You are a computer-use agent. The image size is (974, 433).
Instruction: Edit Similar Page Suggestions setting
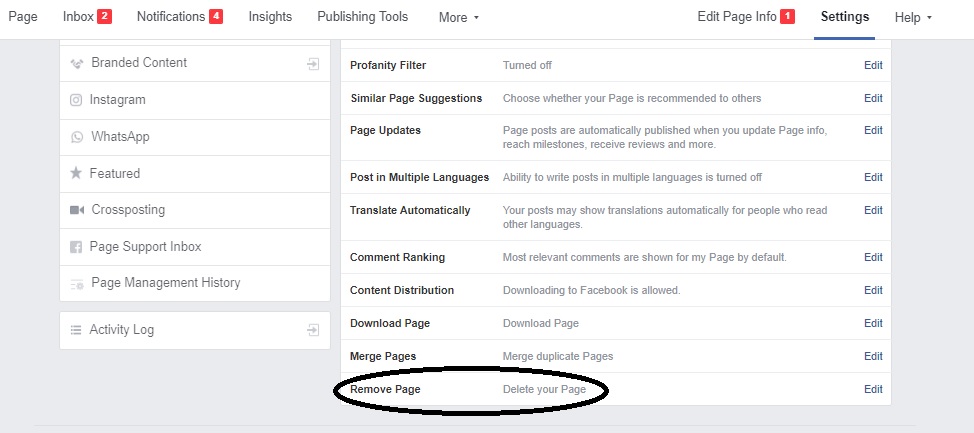(x=873, y=98)
